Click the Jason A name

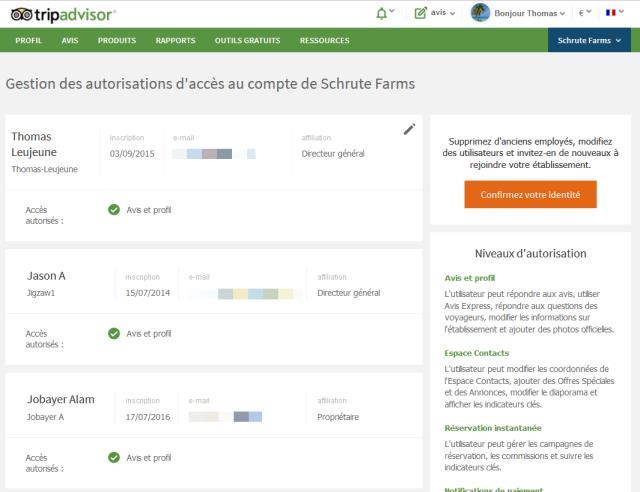click(x=46, y=276)
